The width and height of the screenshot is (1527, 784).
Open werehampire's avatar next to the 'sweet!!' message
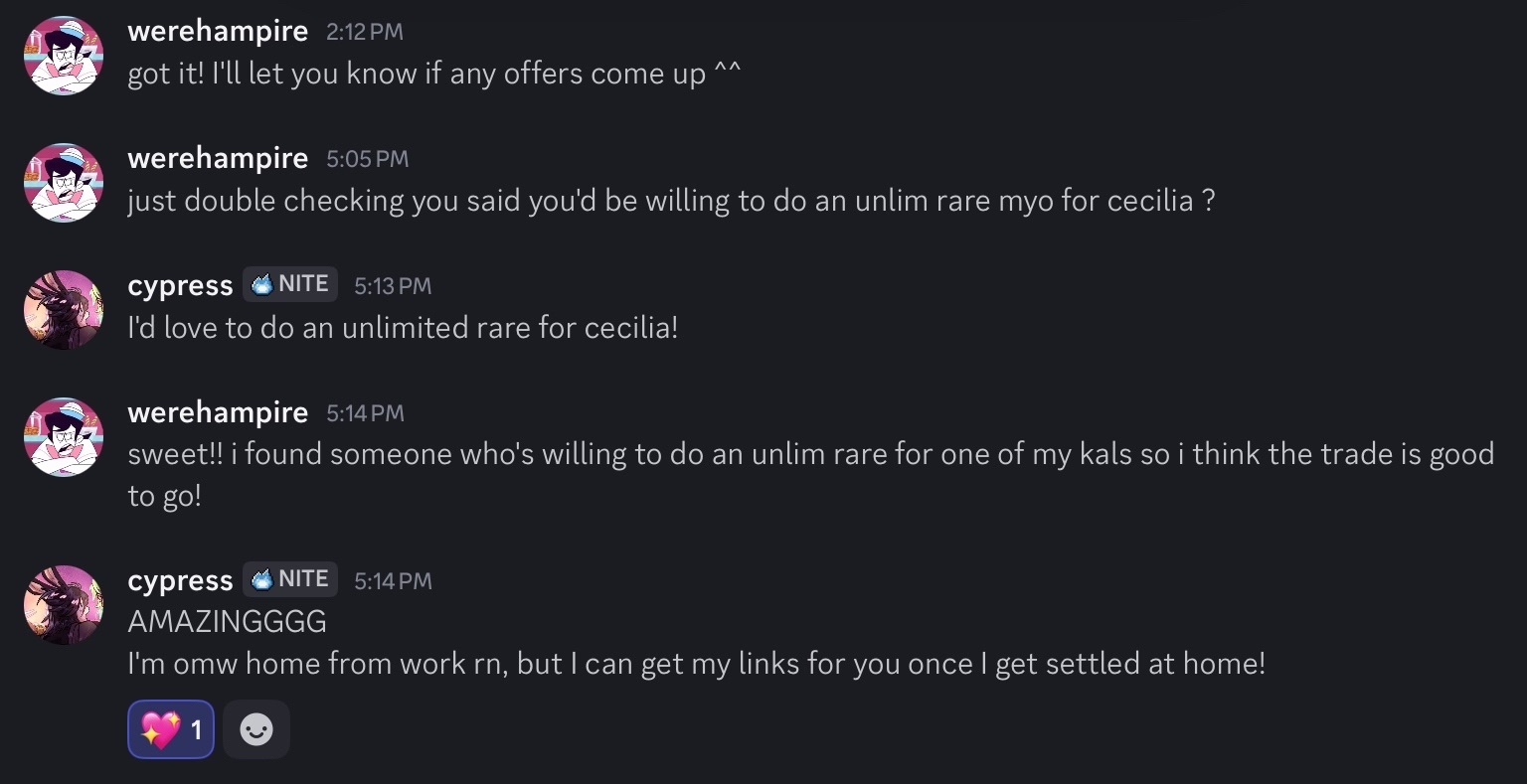64,437
